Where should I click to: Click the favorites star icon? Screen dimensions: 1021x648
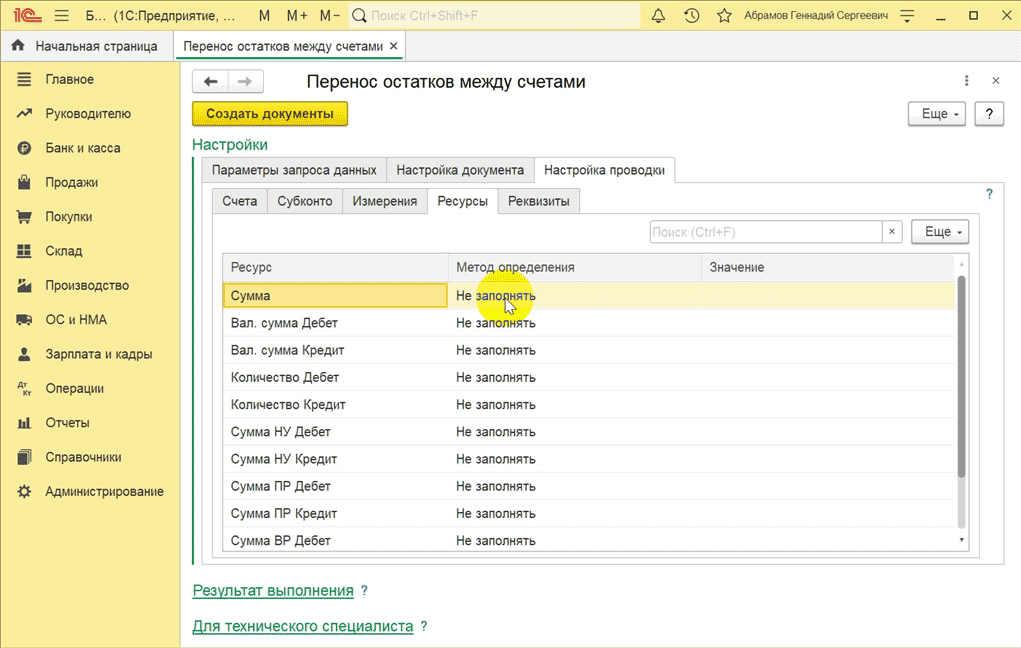(724, 16)
